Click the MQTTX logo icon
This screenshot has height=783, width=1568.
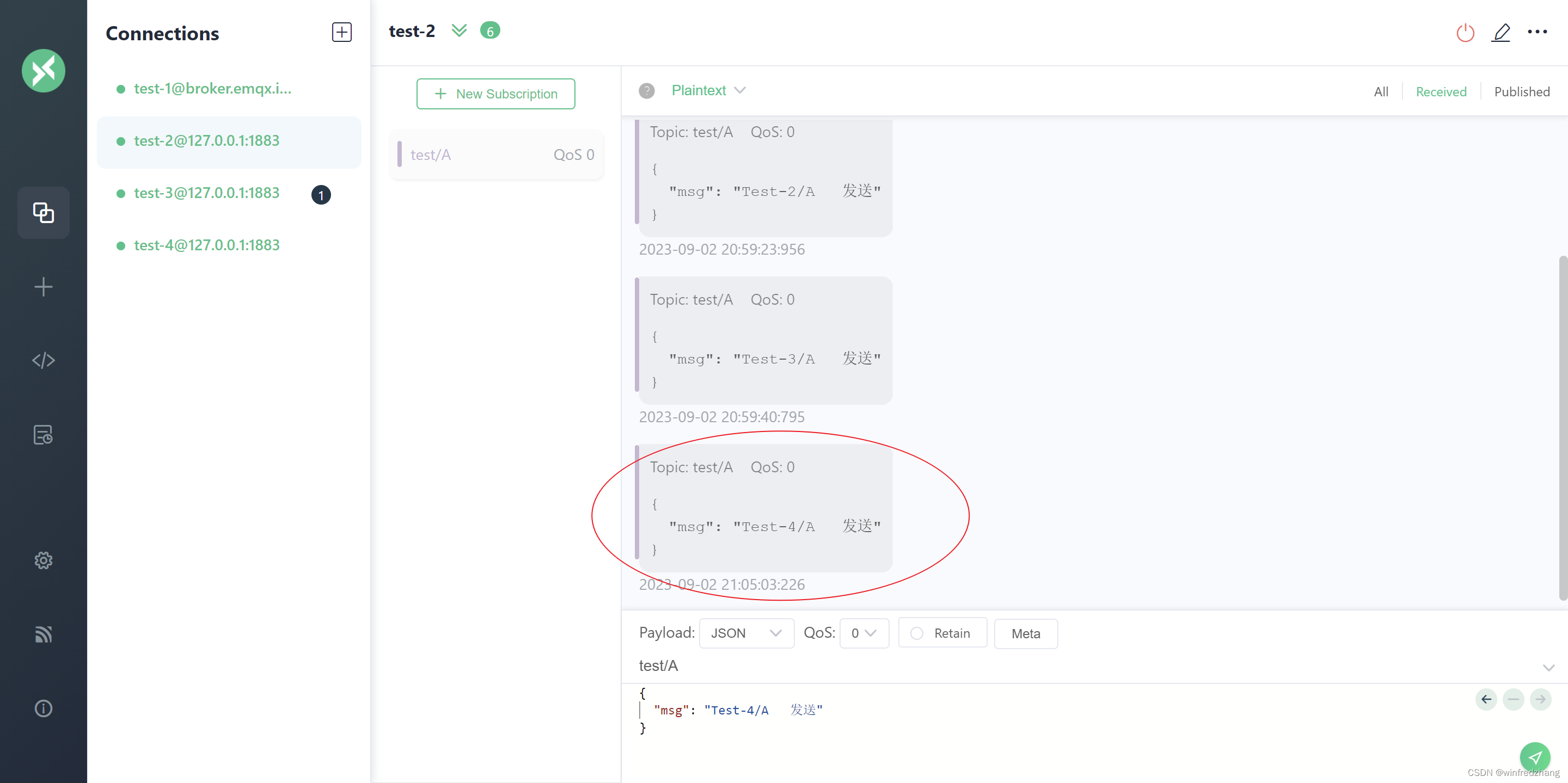pyautogui.click(x=43, y=71)
